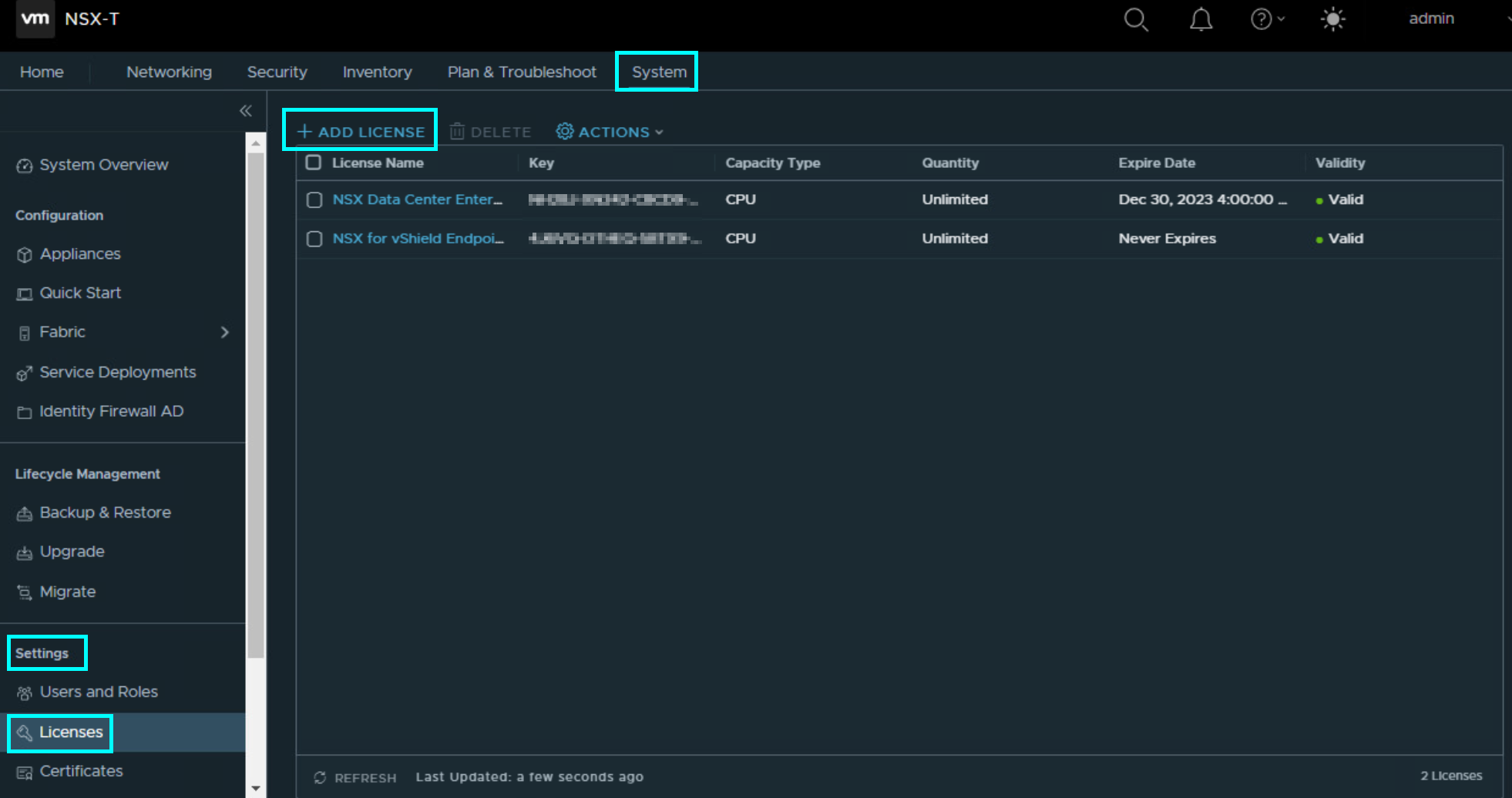Screen dimensions: 1512x798
Task: Click the VMware vm logo
Action: click(35, 18)
